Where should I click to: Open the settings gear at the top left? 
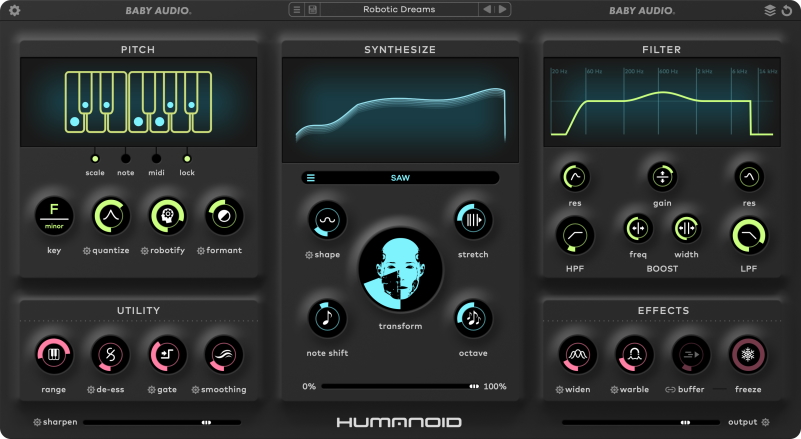pos(14,10)
